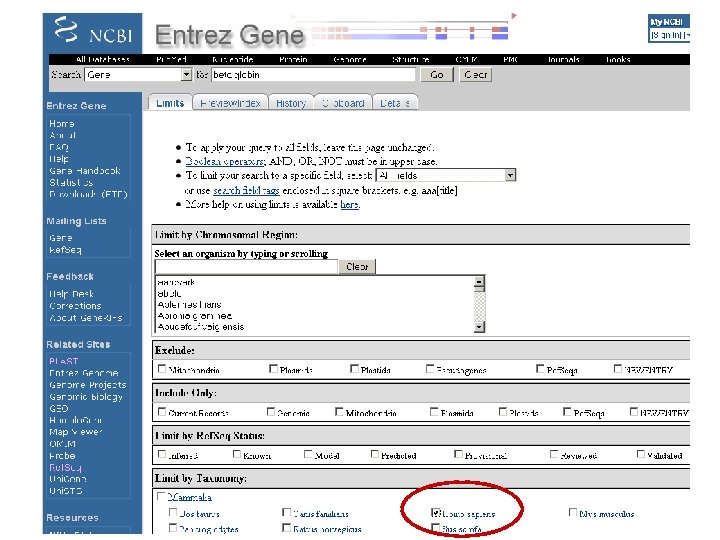Check Include Only Current Records checkbox

[x=162, y=412]
